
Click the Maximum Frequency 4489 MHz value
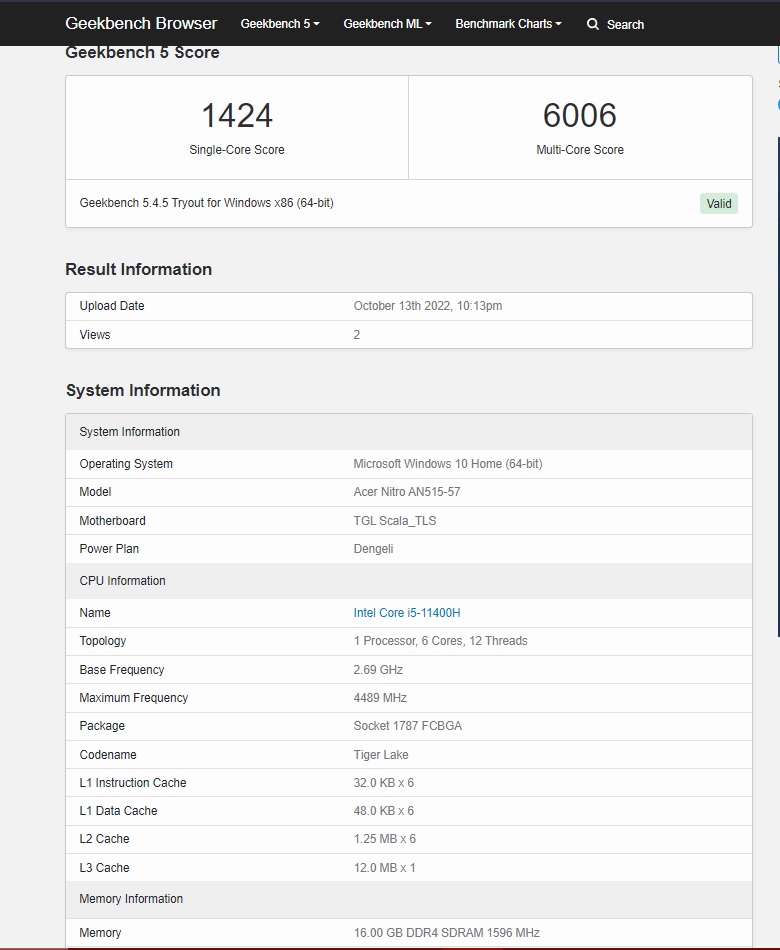pos(380,698)
